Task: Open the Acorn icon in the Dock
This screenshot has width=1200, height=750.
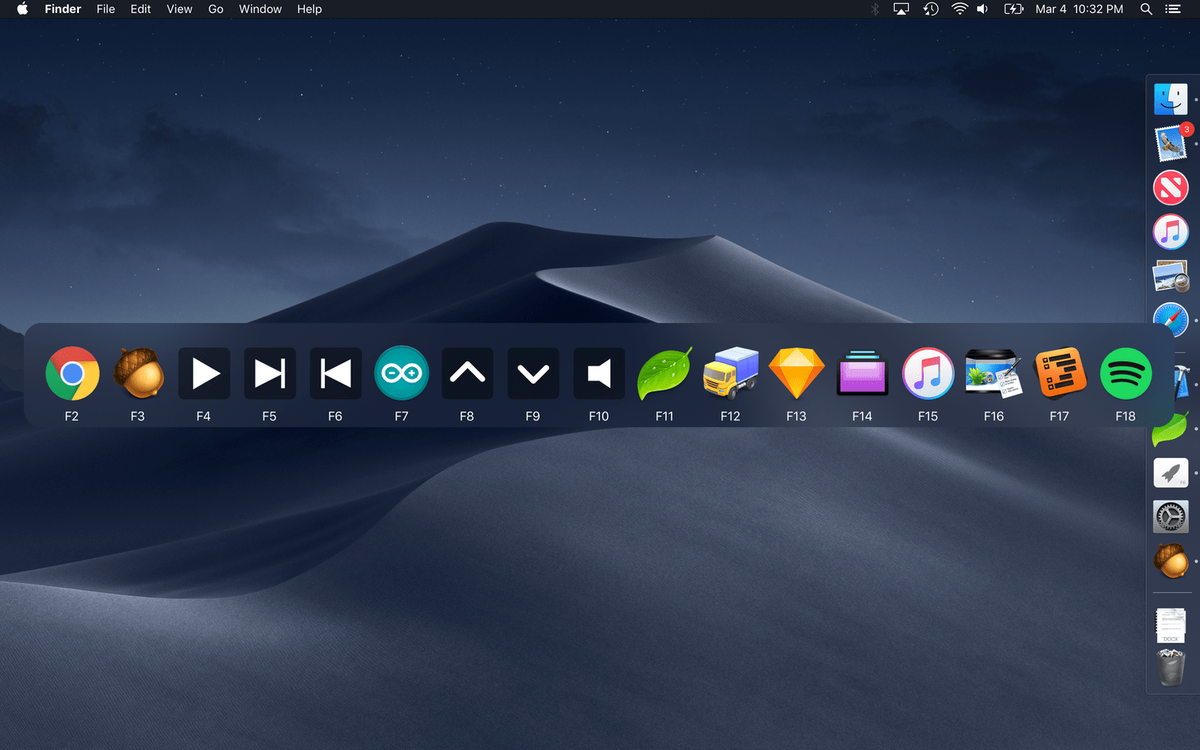Action: point(1171,560)
